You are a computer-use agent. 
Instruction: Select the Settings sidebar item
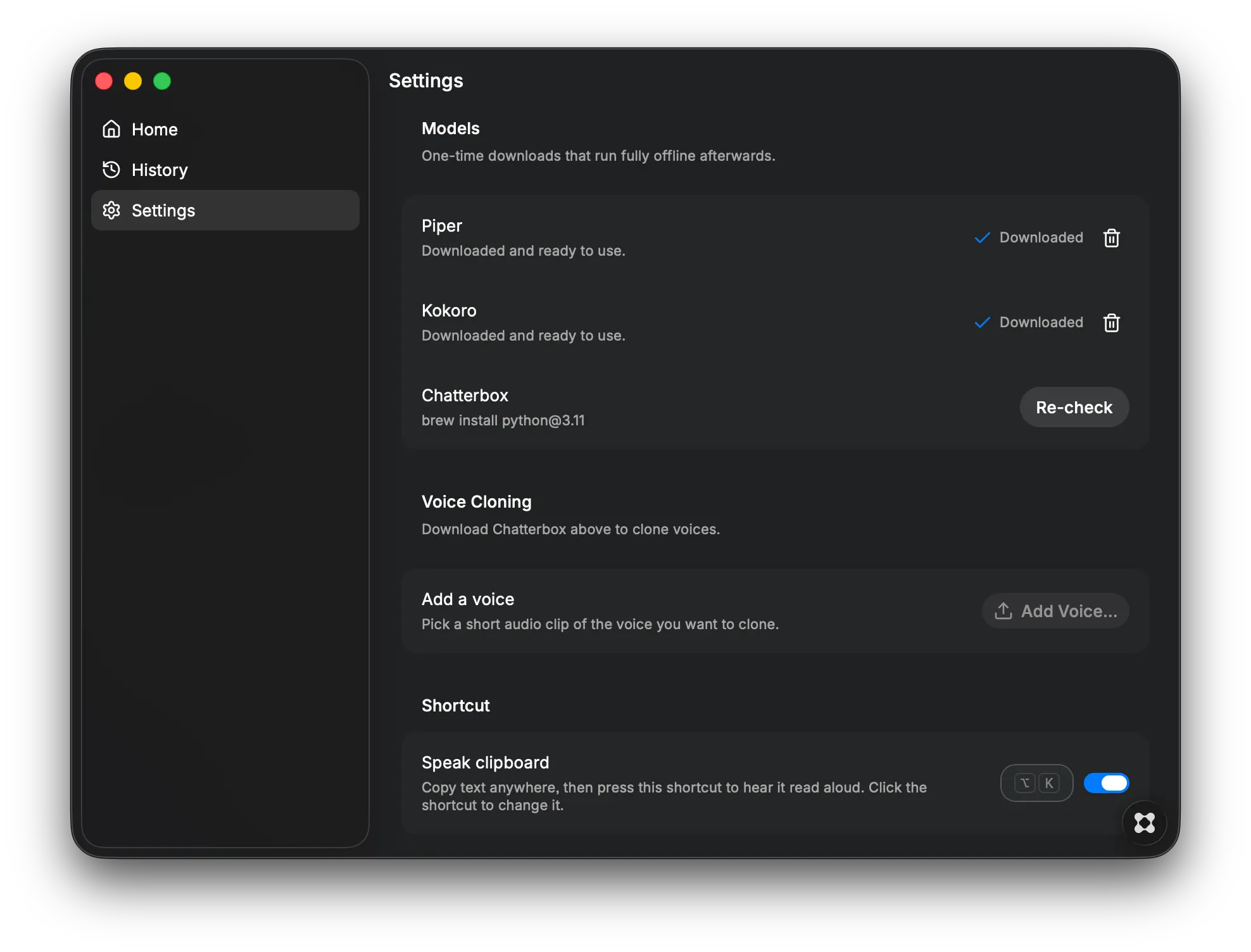225,210
